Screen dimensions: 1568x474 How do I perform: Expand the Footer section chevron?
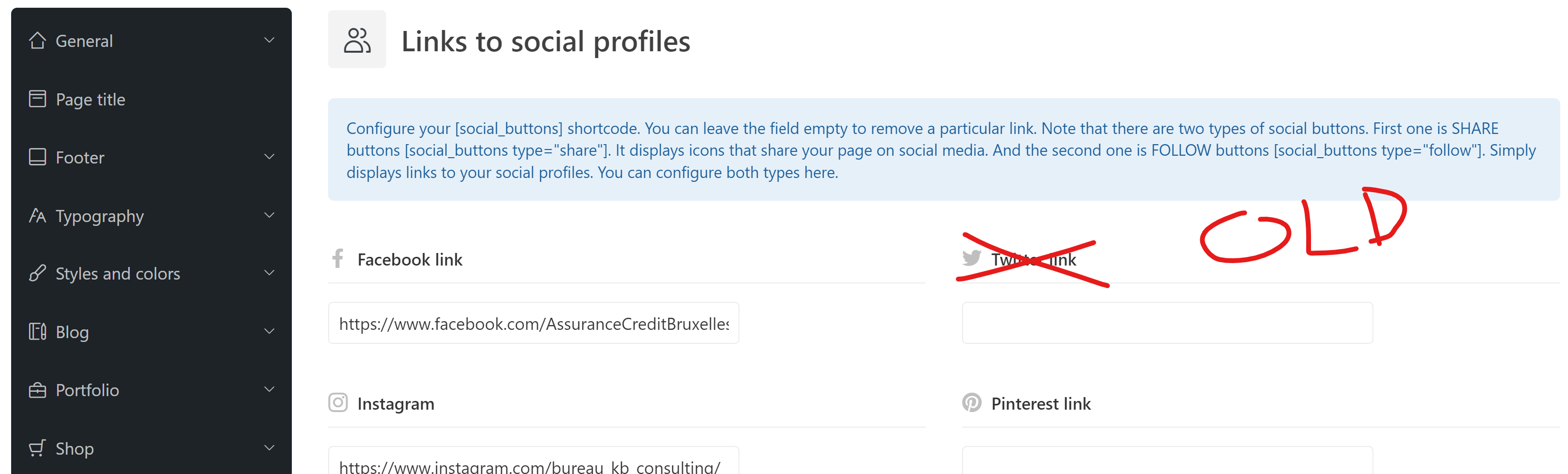click(269, 157)
